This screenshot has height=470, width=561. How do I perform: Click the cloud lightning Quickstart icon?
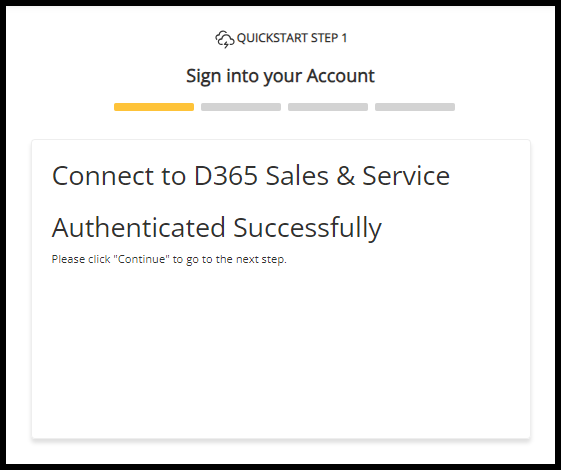point(224,39)
